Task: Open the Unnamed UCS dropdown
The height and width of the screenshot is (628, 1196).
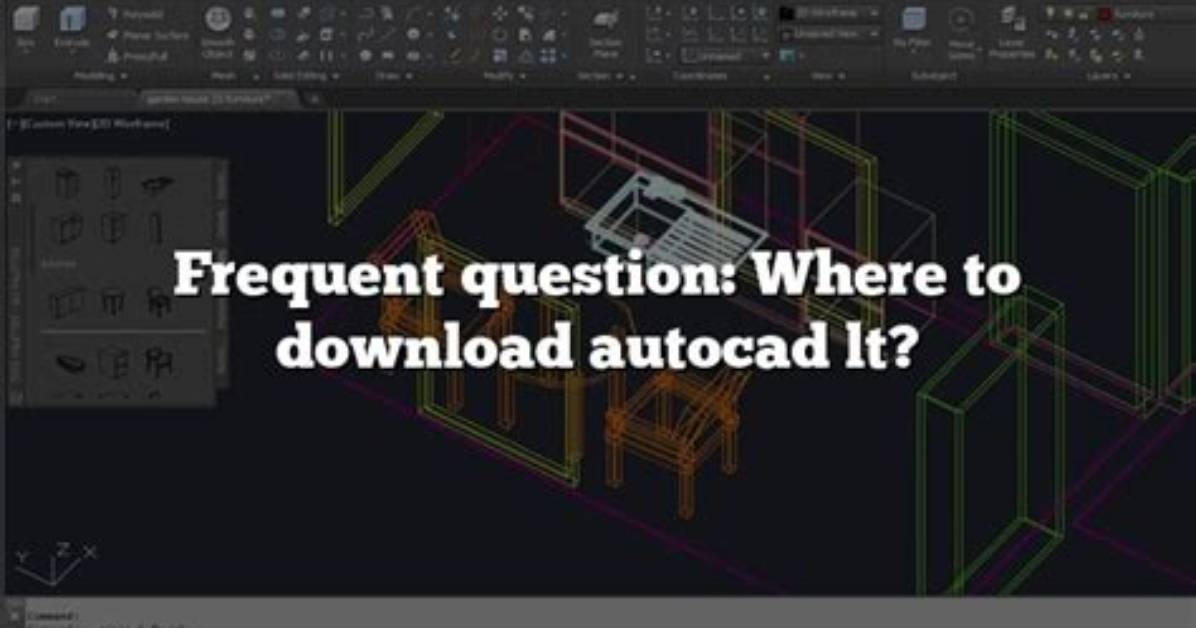Action: click(x=726, y=56)
